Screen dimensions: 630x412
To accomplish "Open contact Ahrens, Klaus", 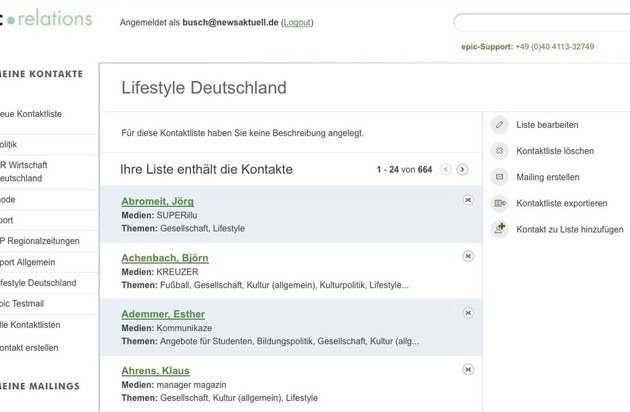I will click(153, 370).
